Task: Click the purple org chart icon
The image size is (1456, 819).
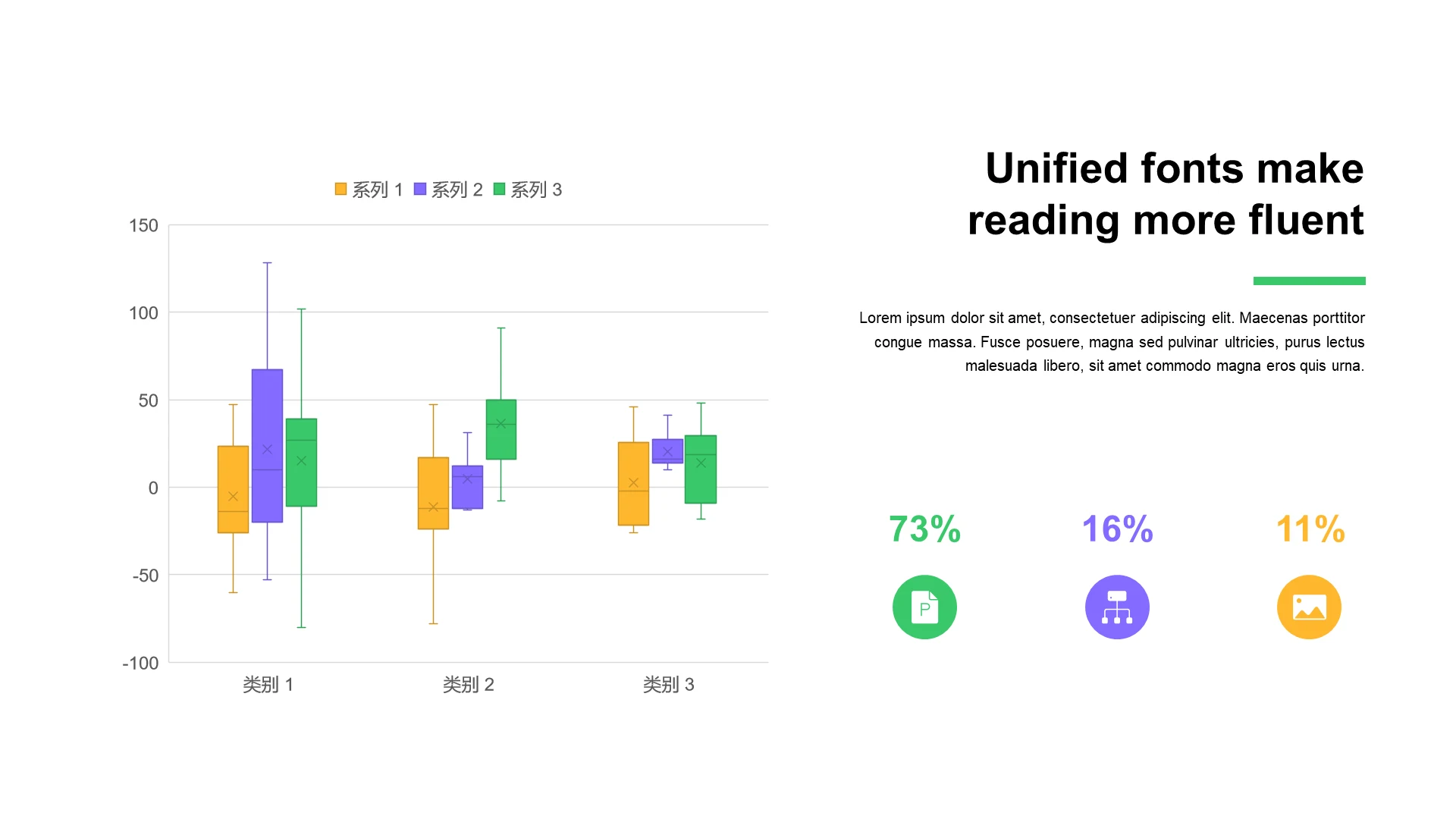Action: click(x=1117, y=607)
